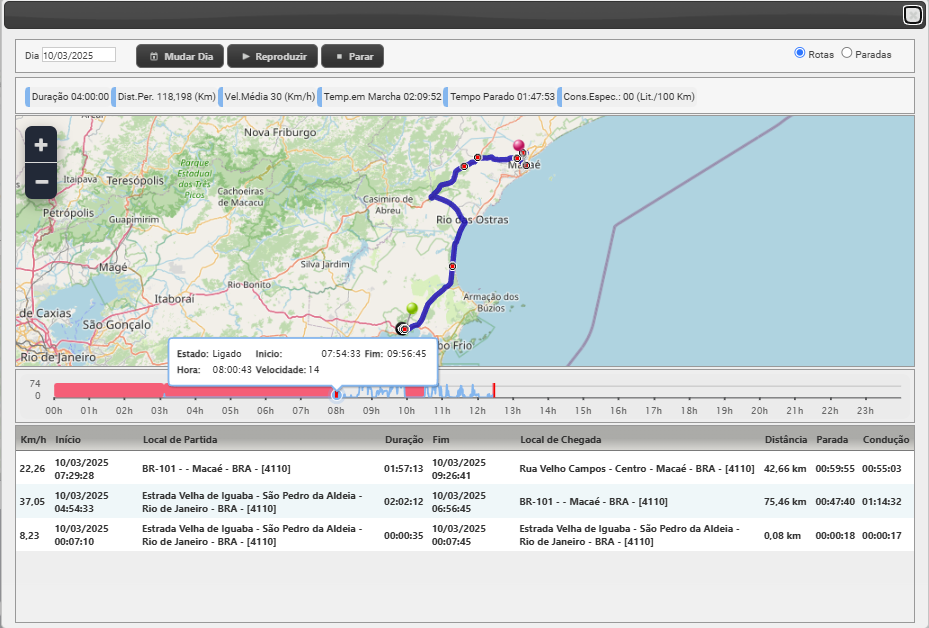This screenshot has height=628, width=929.
Task: Select the red stop marker south of Rio das Ostras
Action: (452, 266)
